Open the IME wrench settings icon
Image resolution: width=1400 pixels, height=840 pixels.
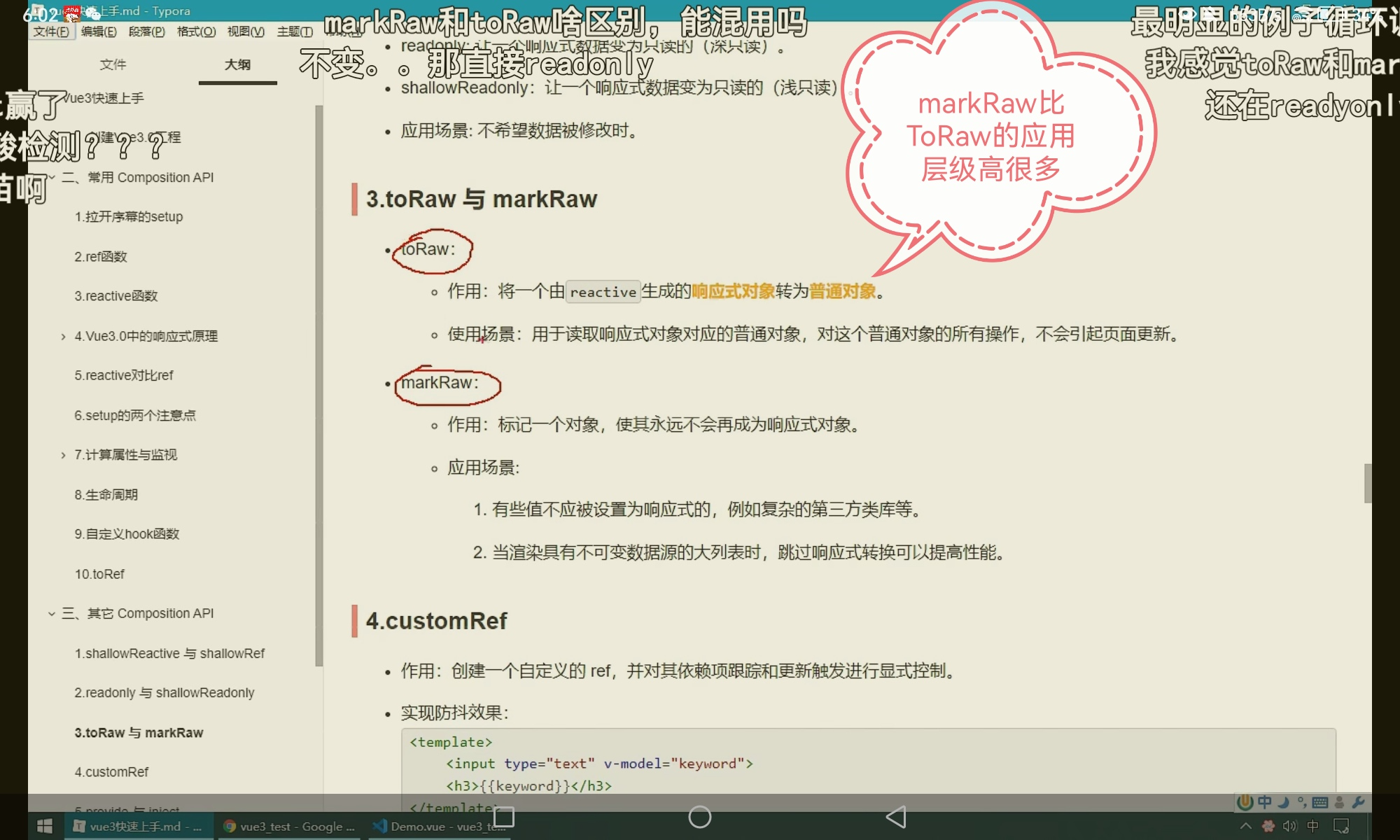click(x=1358, y=803)
